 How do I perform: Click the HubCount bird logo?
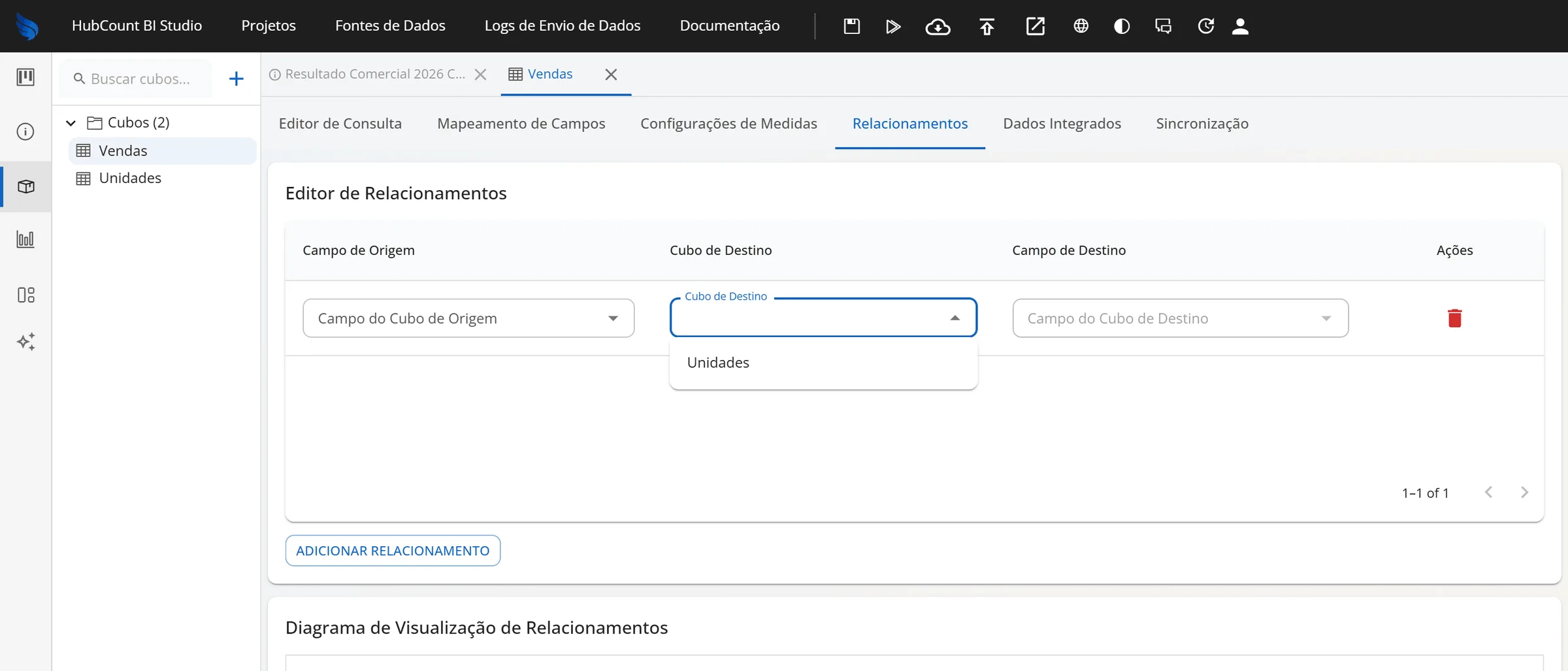pos(27,26)
